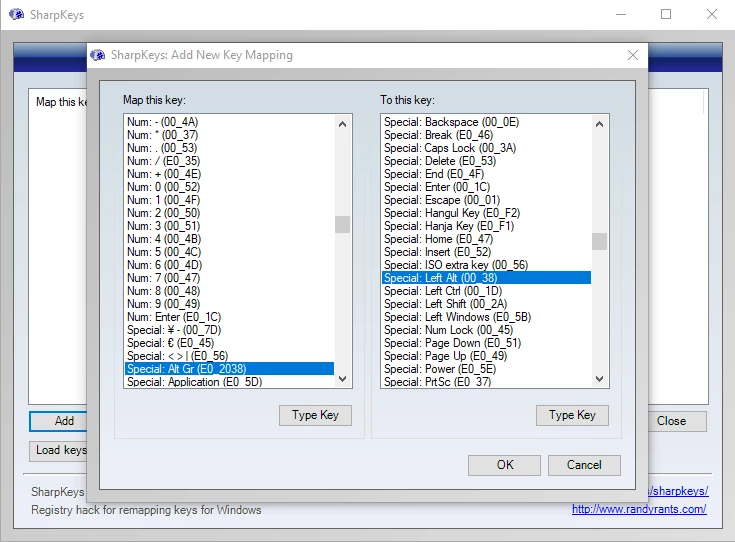735x542 pixels.
Task: Click the SharpKeys icon in main window title
Action: [x=16, y=15]
